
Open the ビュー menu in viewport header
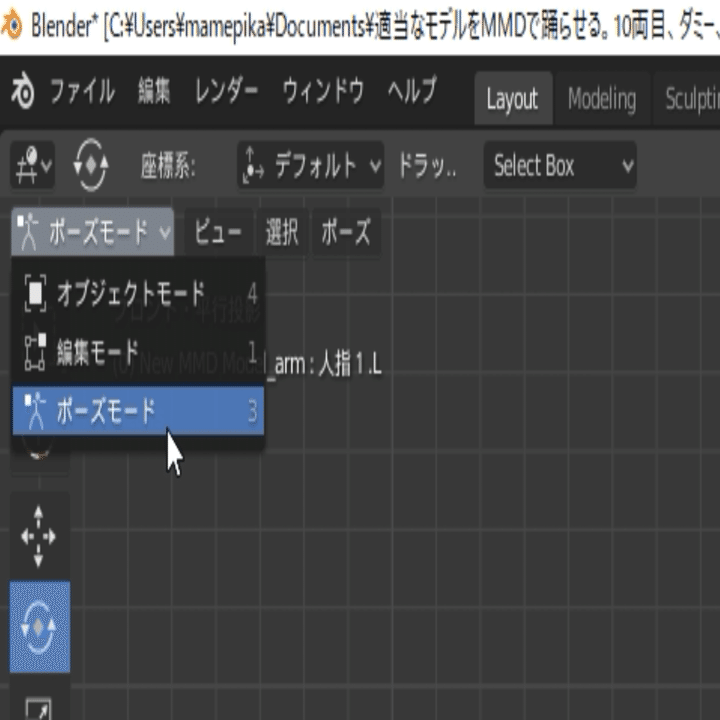[218, 231]
